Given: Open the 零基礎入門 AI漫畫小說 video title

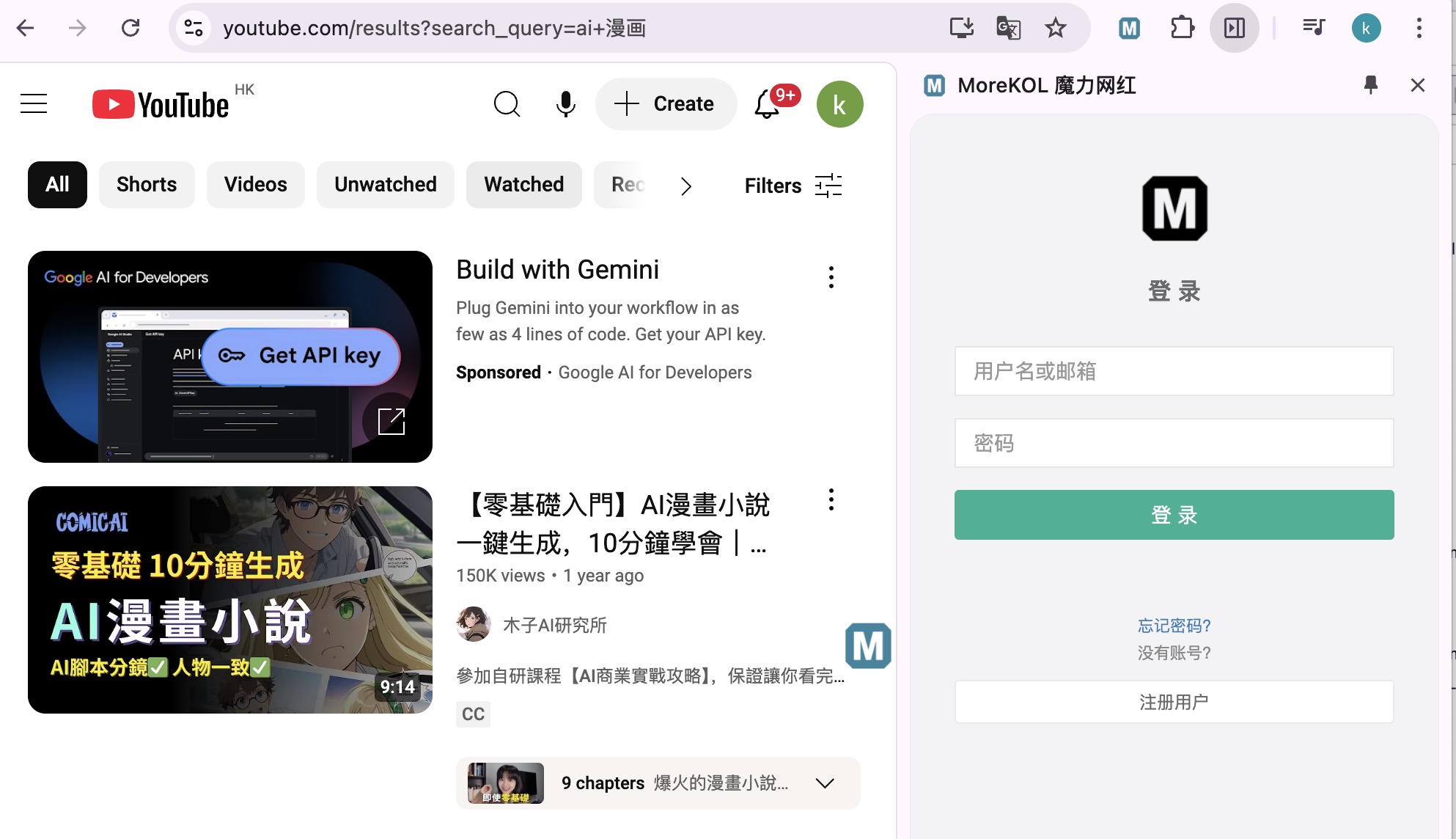Looking at the screenshot, I should coord(613,524).
